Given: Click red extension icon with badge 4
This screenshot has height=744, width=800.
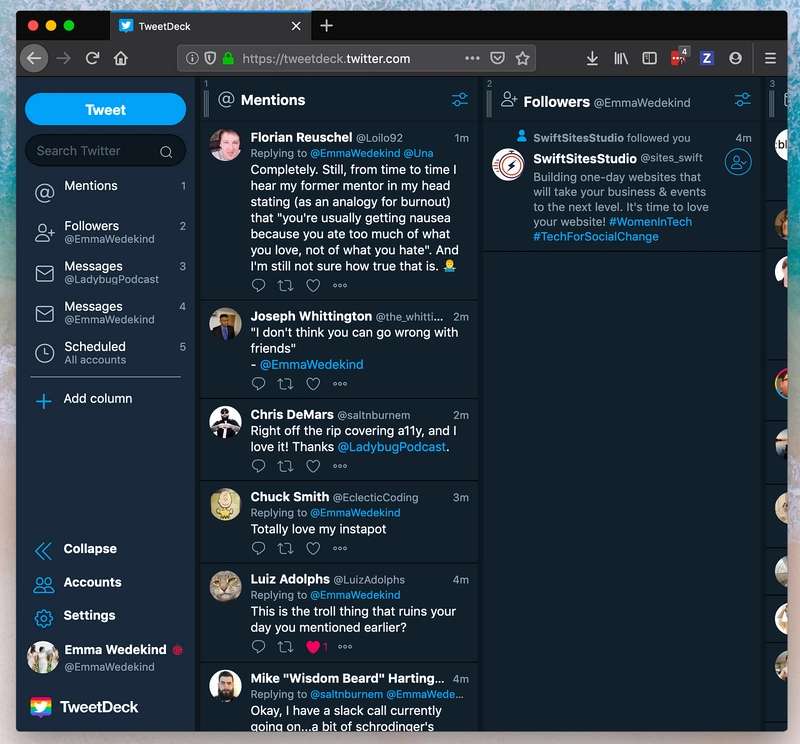Looking at the screenshot, I should (x=679, y=57).
